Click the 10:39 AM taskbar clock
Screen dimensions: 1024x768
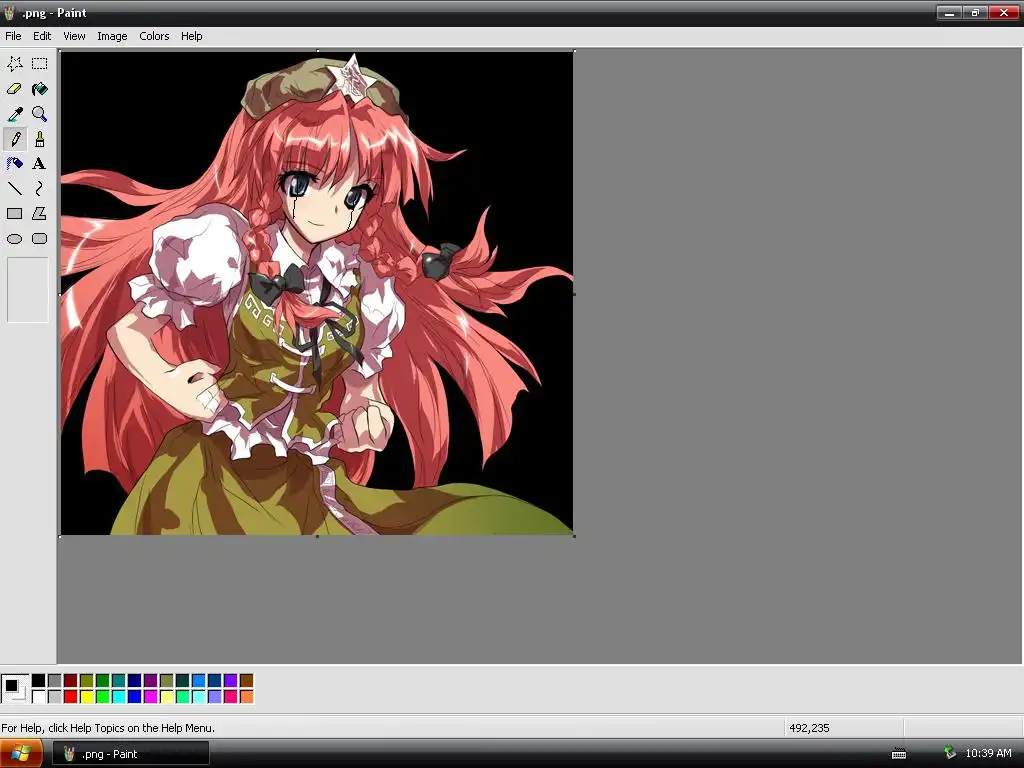988,753
